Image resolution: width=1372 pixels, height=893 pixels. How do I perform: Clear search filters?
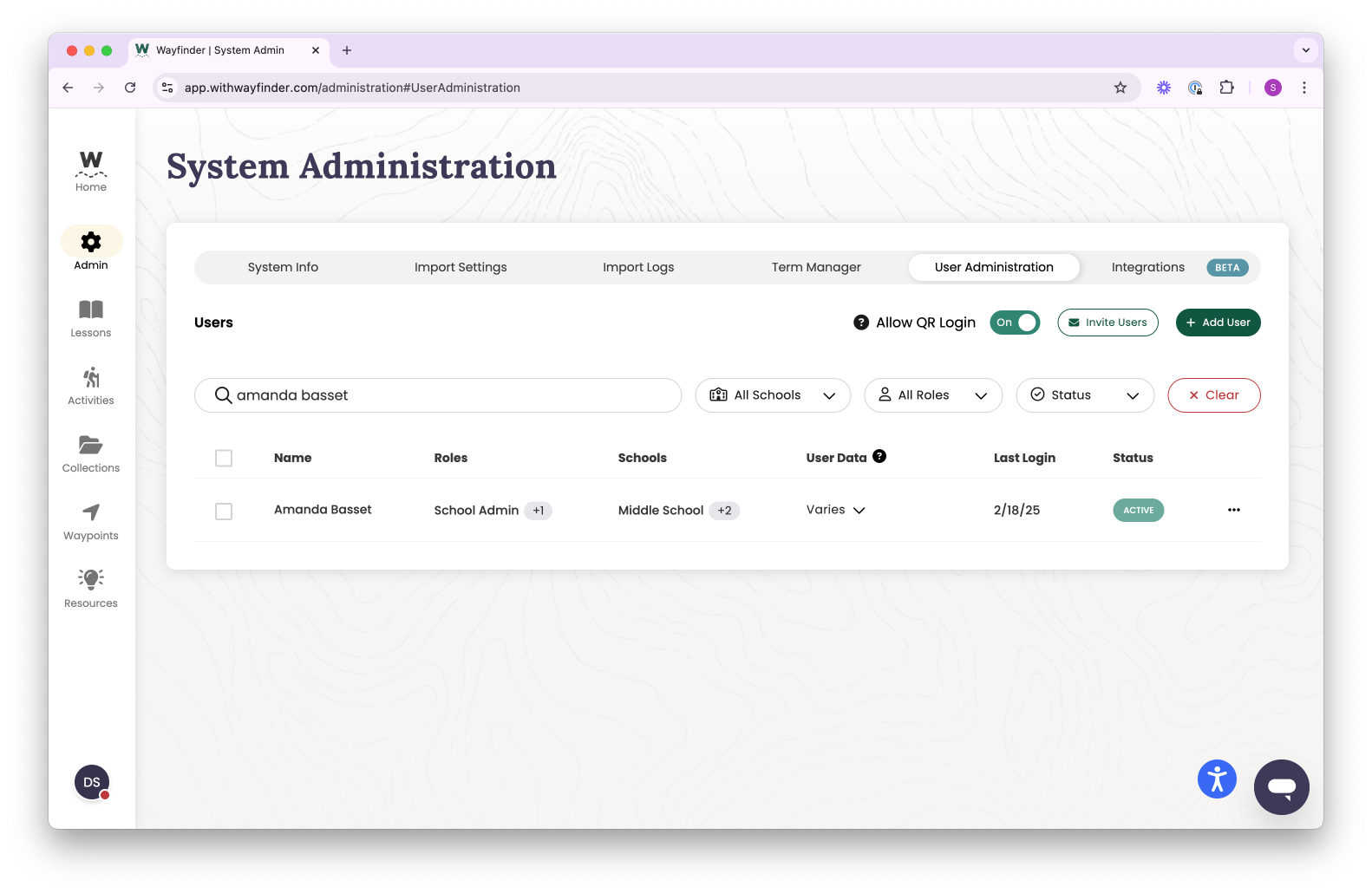click(1214, 395)
